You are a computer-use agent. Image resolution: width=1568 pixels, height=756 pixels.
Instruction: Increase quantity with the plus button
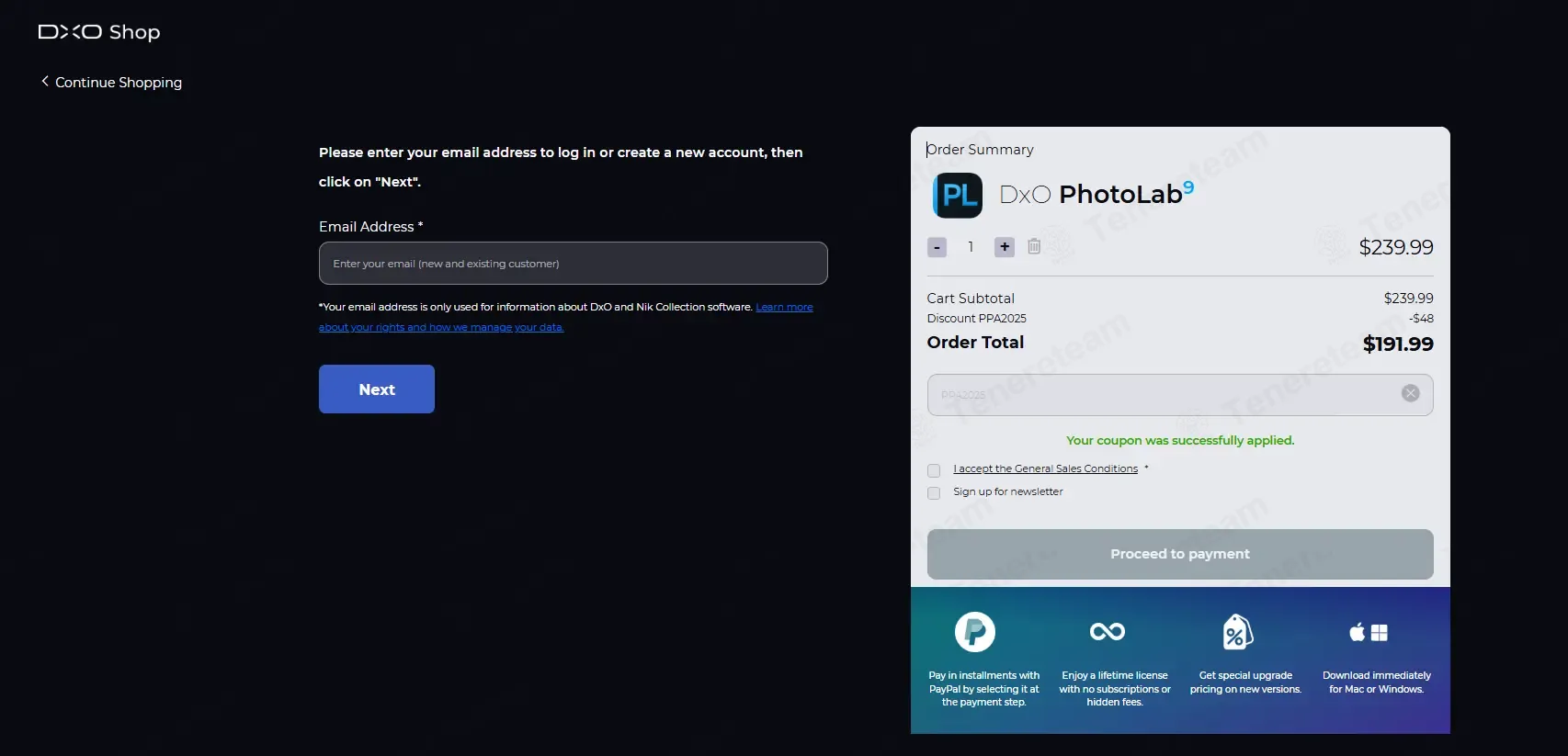(x=1005, y=247)
